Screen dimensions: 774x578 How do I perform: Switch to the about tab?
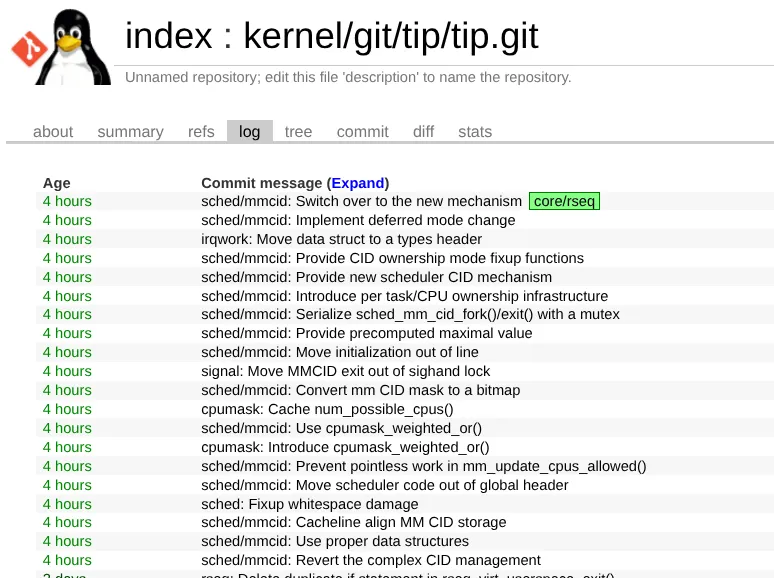(53, 132)
